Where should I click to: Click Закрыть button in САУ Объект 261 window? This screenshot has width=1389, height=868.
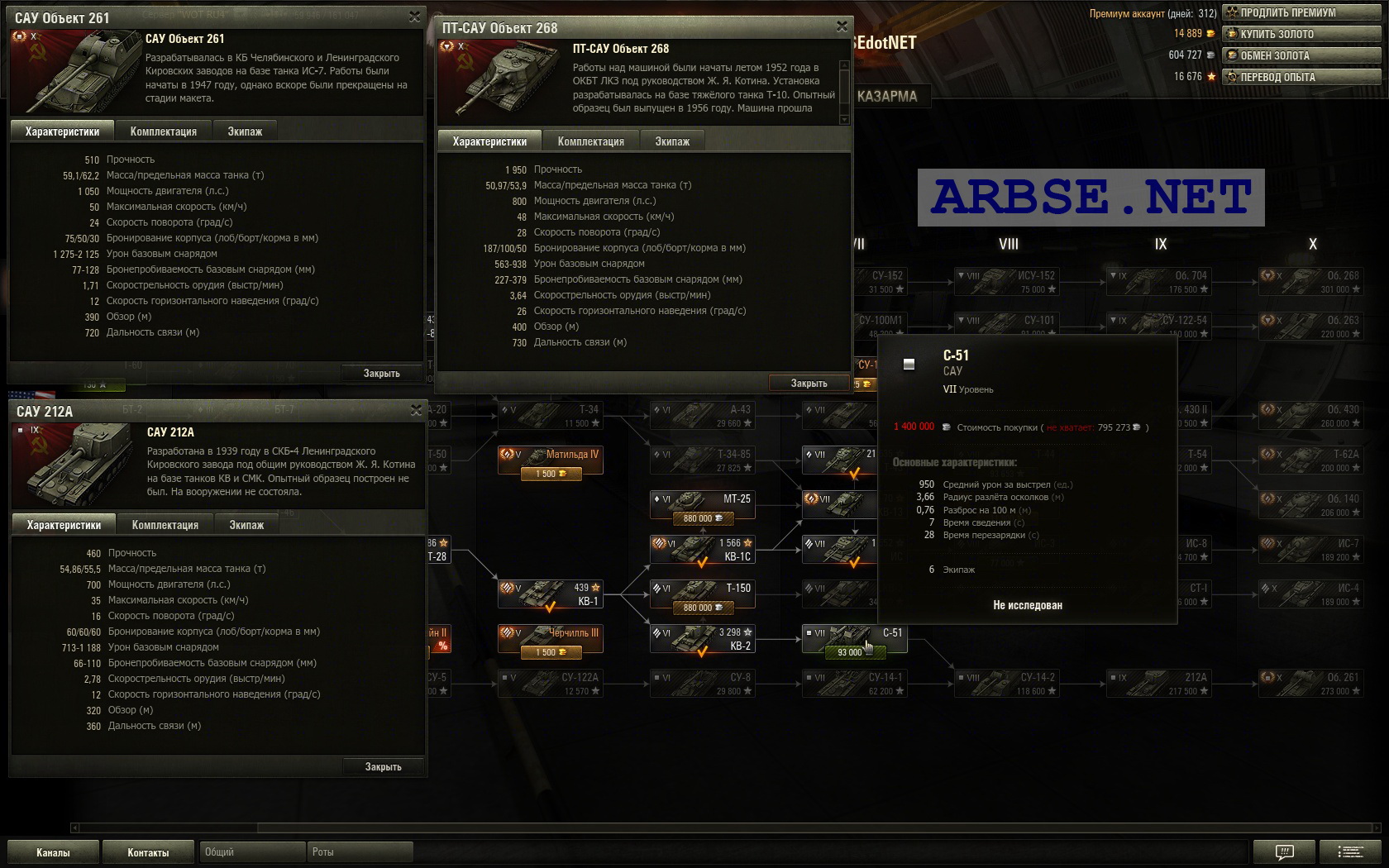point(381,374)
